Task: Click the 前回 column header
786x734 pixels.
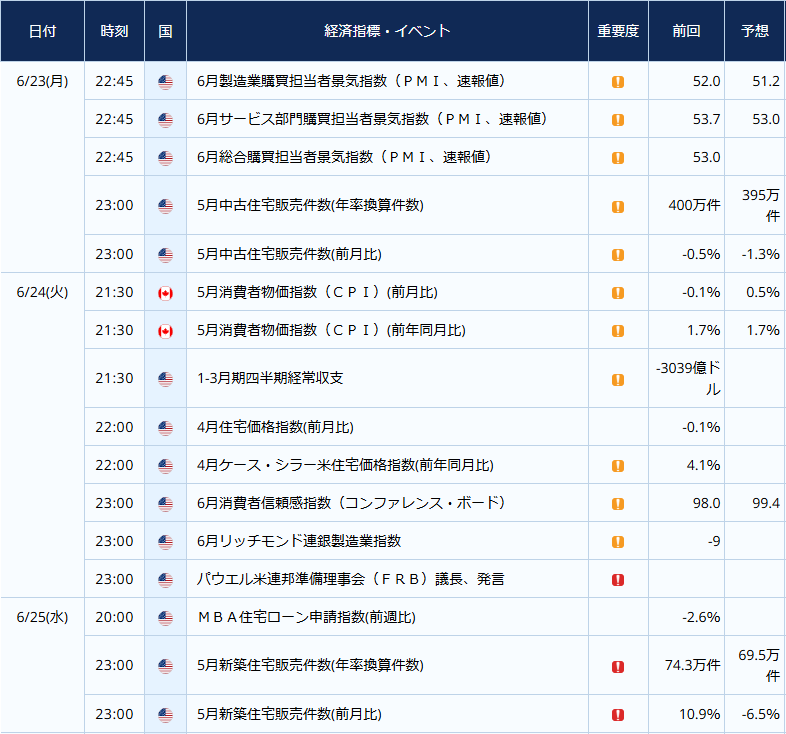Action: [686, 31]
